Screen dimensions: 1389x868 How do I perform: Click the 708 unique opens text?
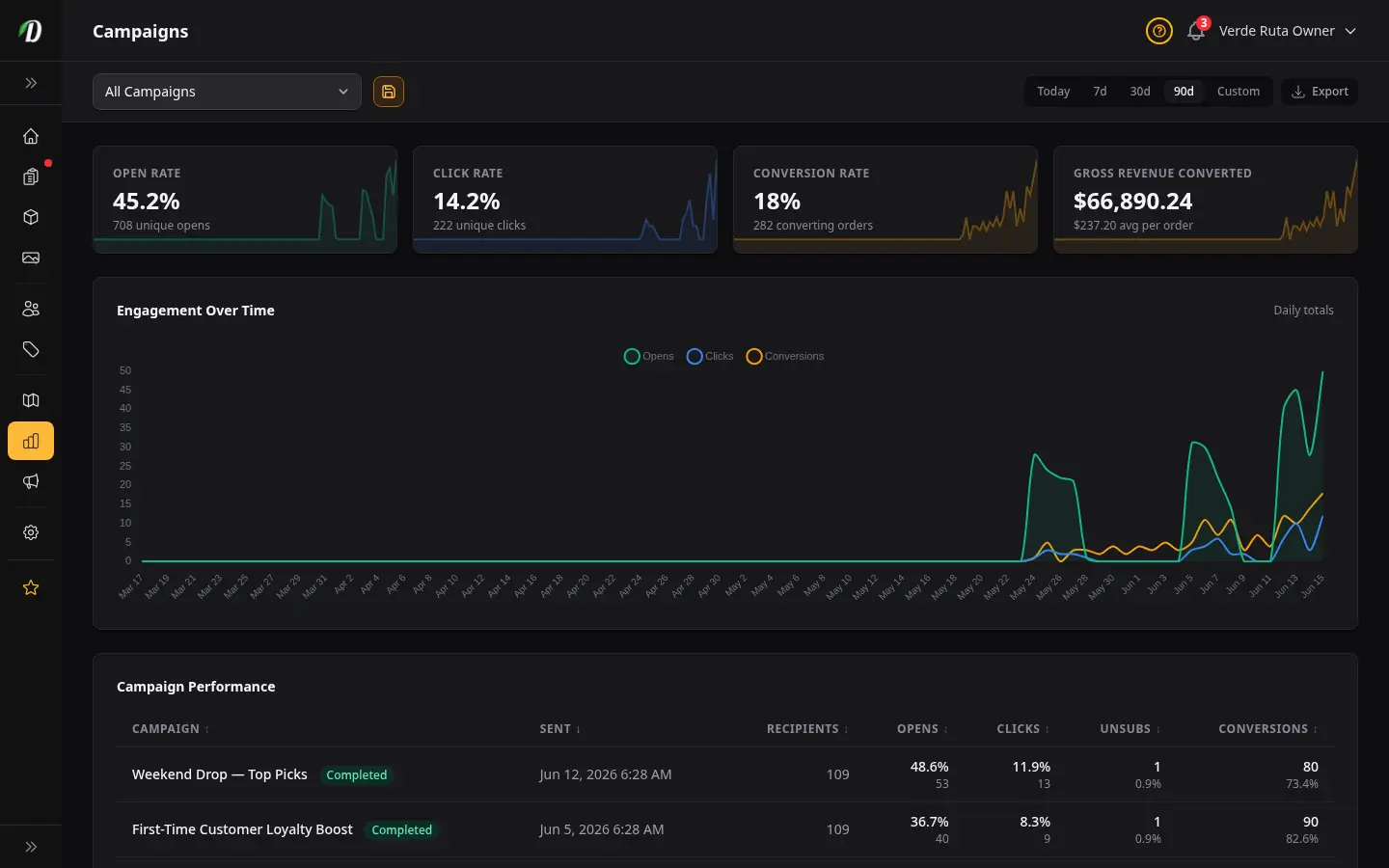click(x=161, y=226)
